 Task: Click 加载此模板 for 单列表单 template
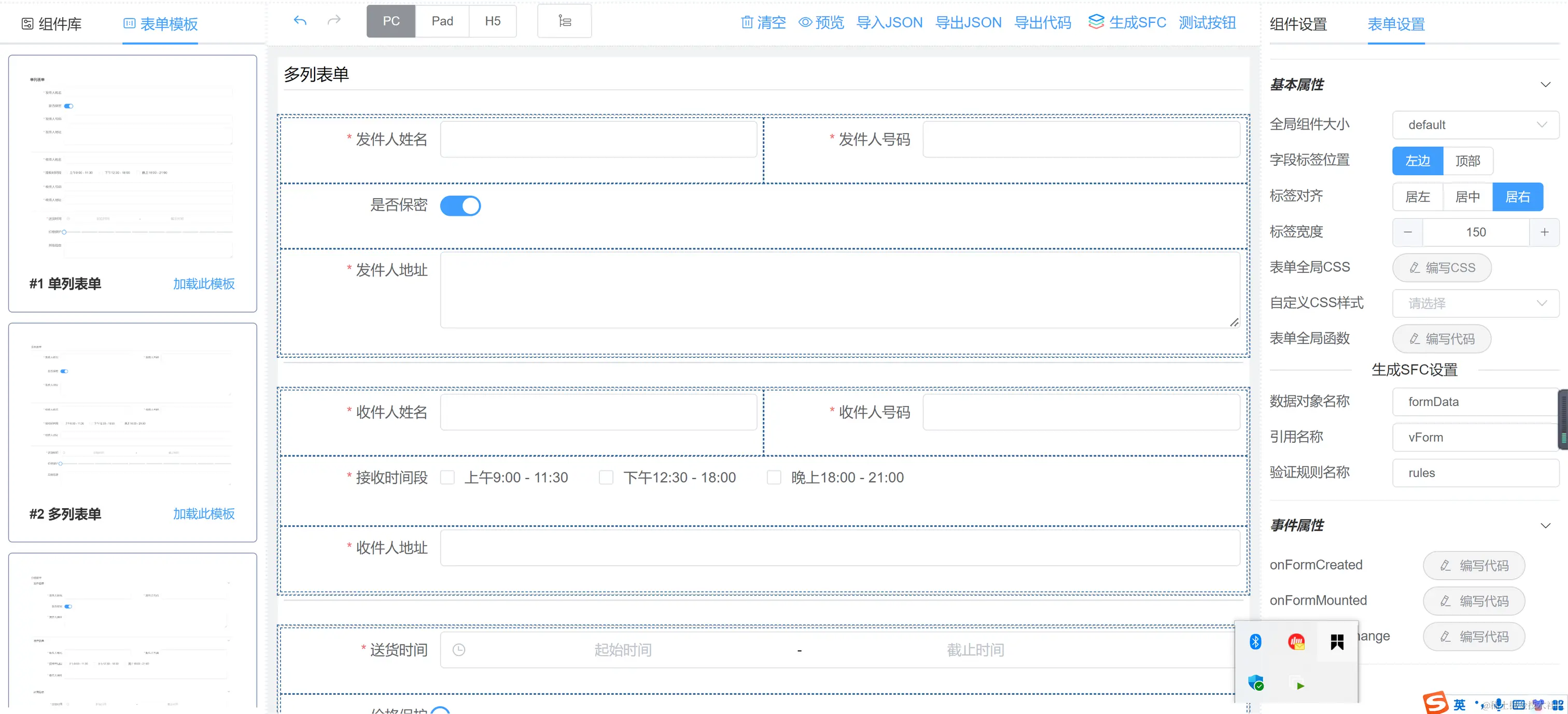pos(203,284)
